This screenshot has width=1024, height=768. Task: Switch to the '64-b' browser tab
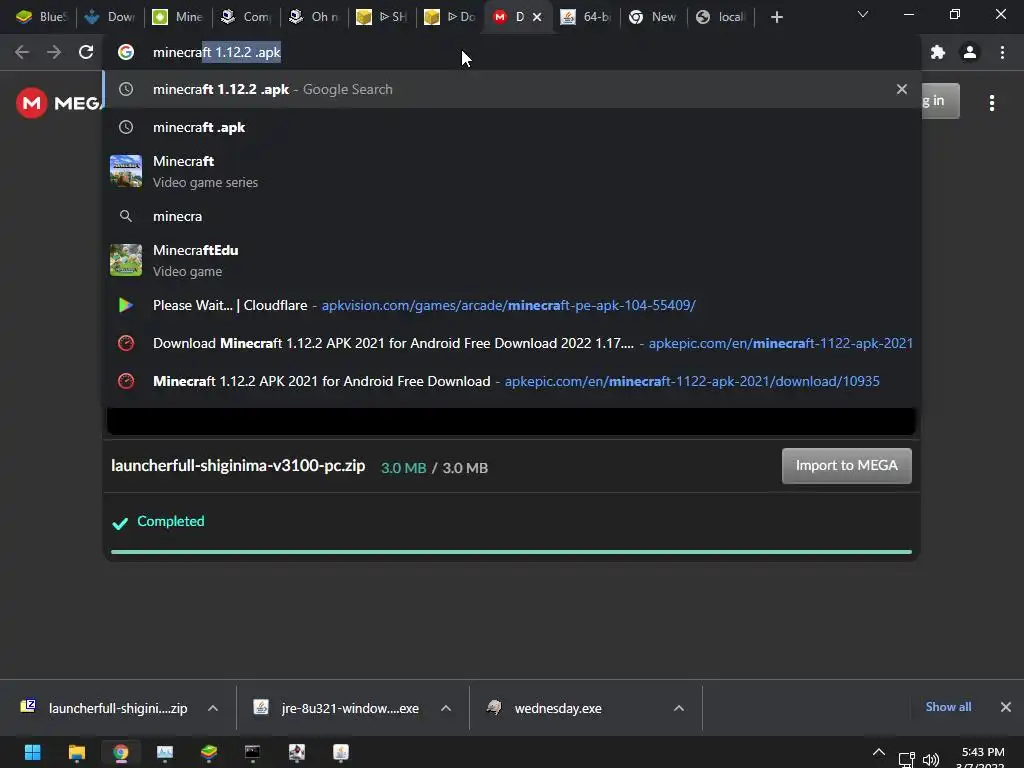[586, 17]
